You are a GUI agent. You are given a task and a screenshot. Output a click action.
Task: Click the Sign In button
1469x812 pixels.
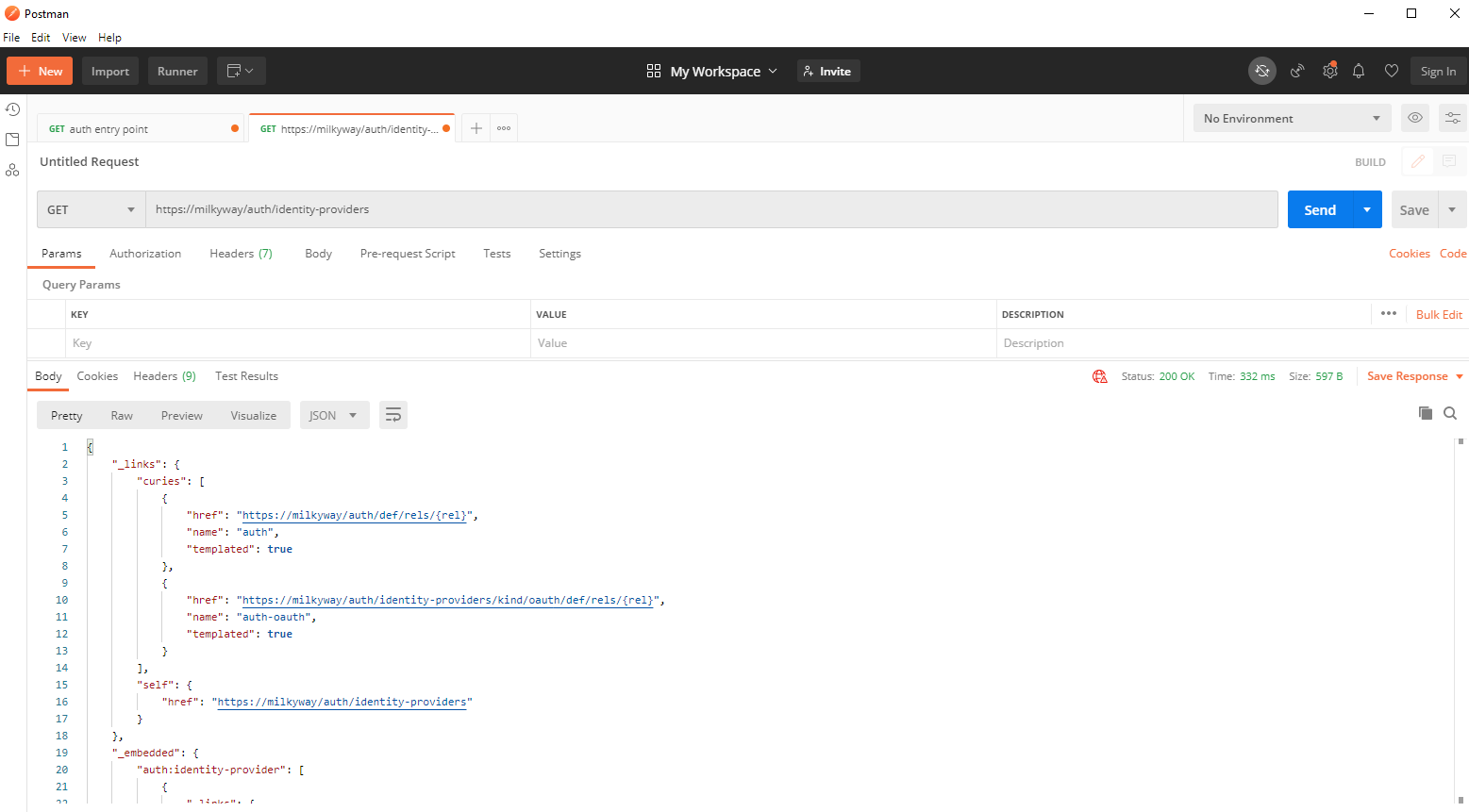click(1438, 71)
